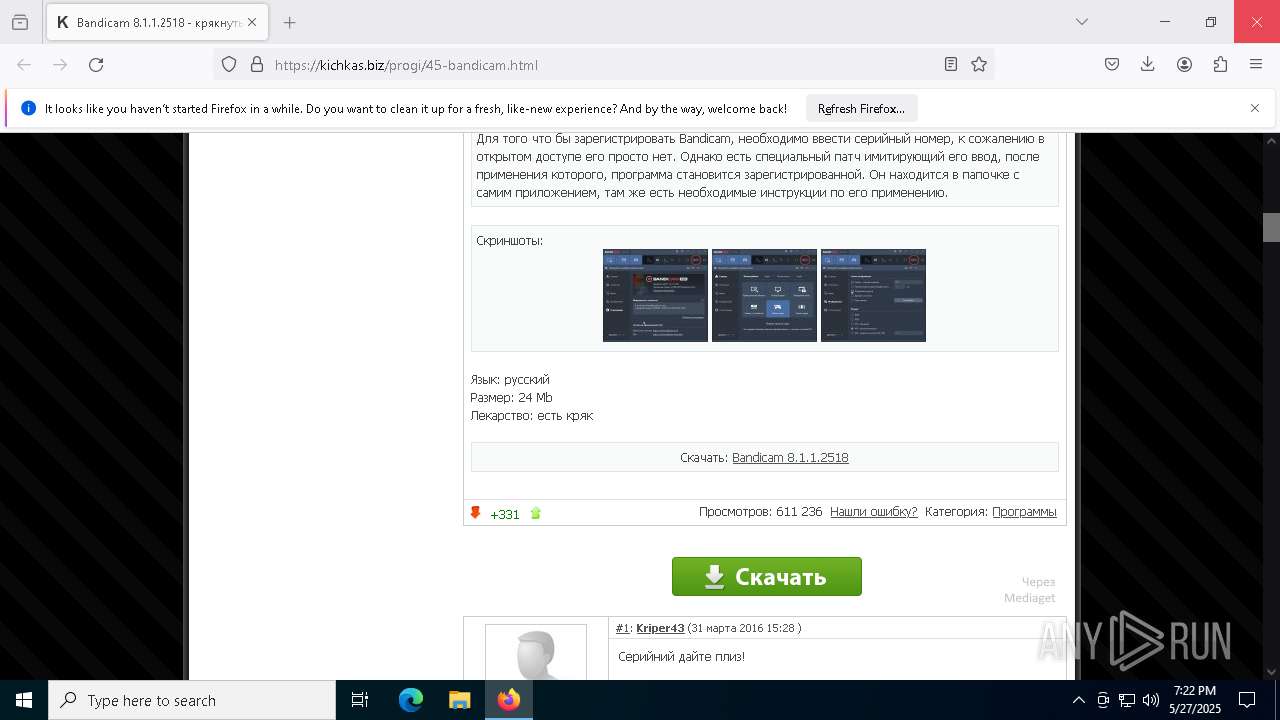The image size is (1280, 720).
Task: Upvote with the green arrow icon
Action: pyautogui.click(x=535, y=513)
